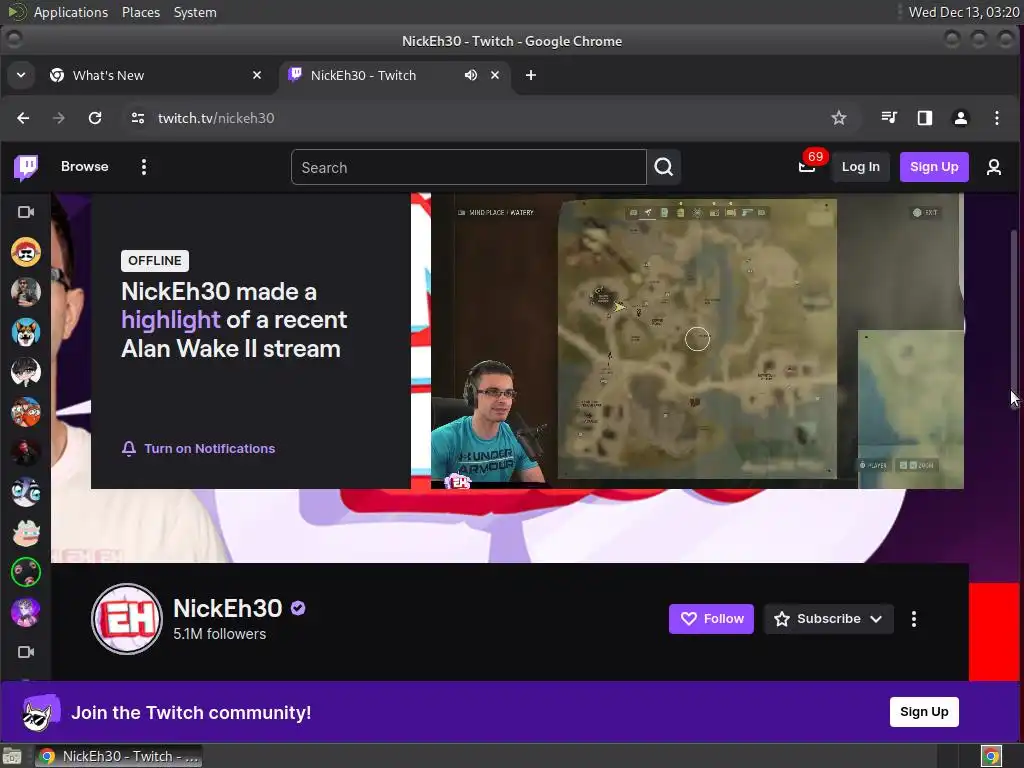Click Turn on Notifications link
This screenshot has height=768, width=1024.
(199, 449)
